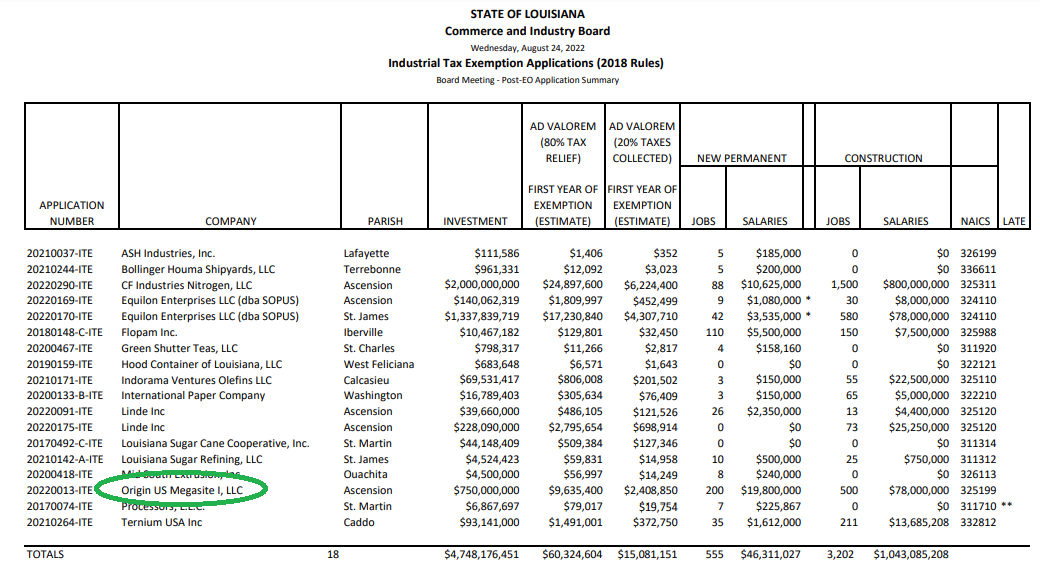Click NAICS code 332812
This screenshot has height=572, width=1040.
point(978,522)
